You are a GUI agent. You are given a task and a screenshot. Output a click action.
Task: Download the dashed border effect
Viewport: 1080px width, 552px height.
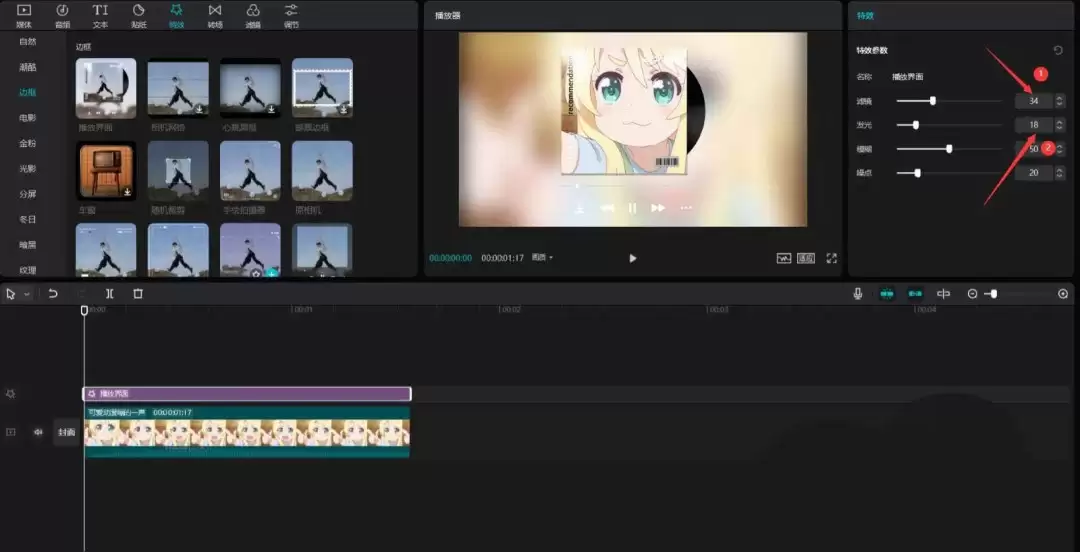(x=343, y=109)
